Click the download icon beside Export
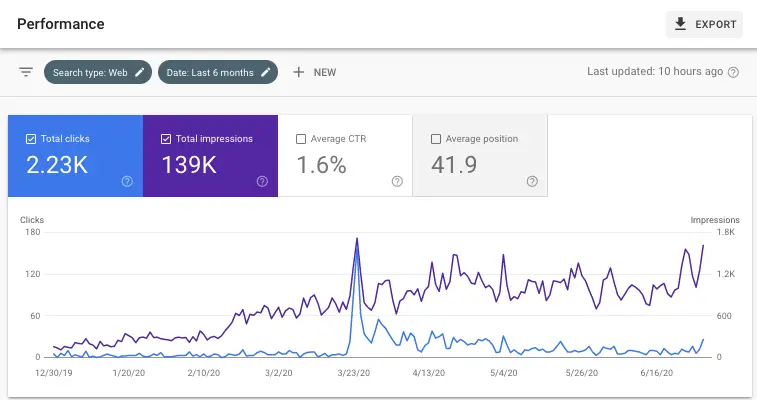The width and height of the screenshot is (757, 400). pyautogui.click(x=681, y=24)
